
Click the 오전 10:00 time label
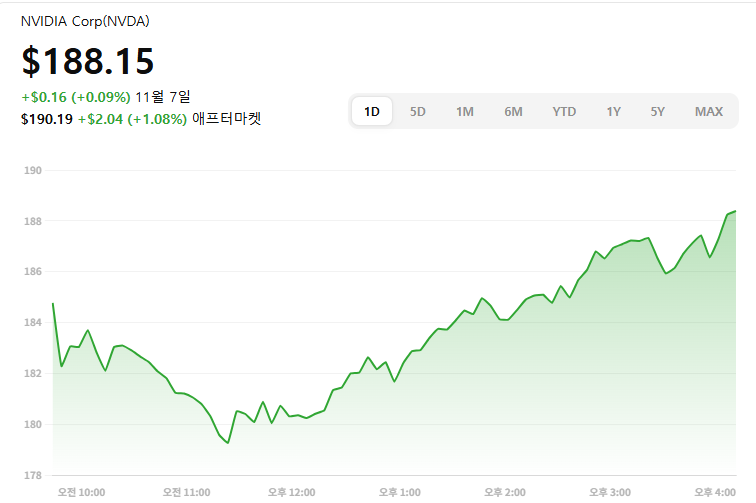click(81, 492)
